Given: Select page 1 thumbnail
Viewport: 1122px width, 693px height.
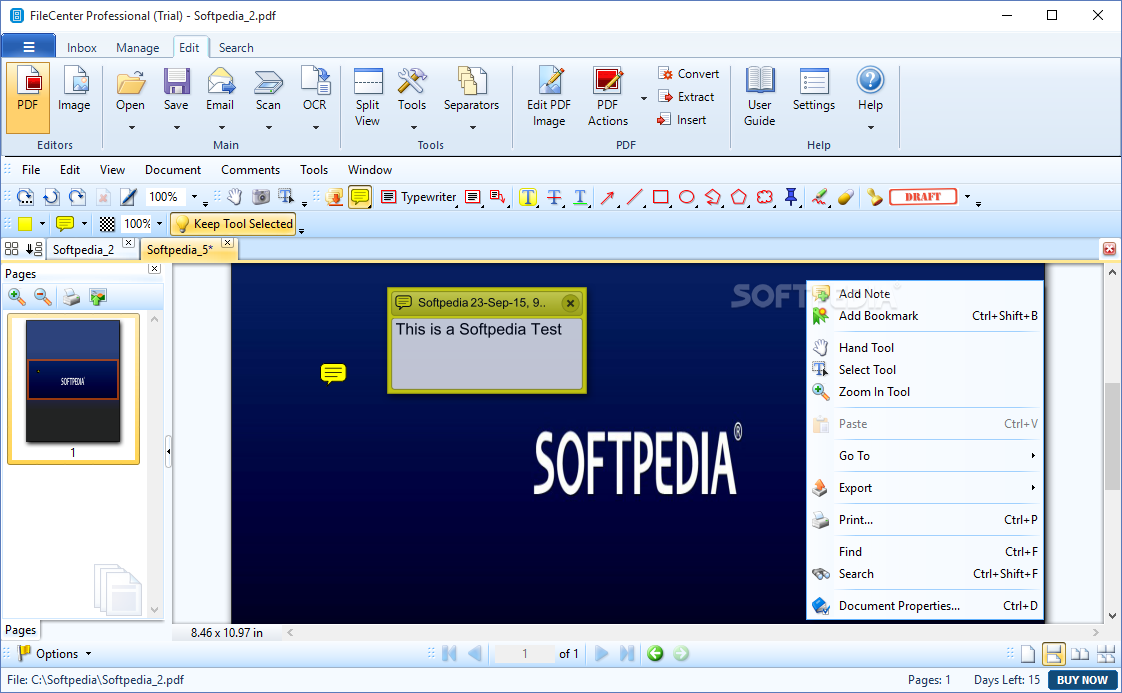Looking at the screenshot, I should pyautogui.click(x=73, y=389).
